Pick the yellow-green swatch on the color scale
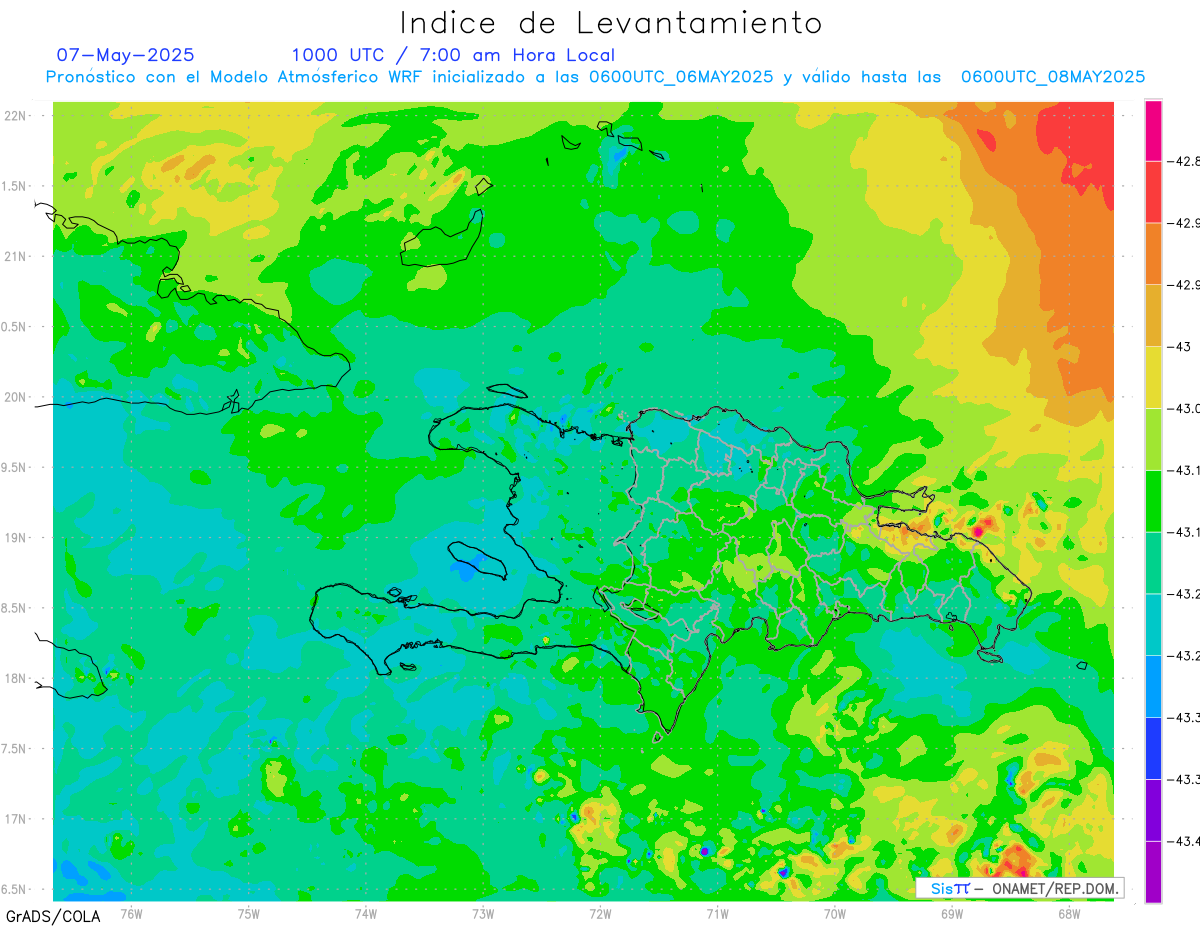Image resolution: width=1200 pixels, height=927 pixels. tap(1153, 440)
